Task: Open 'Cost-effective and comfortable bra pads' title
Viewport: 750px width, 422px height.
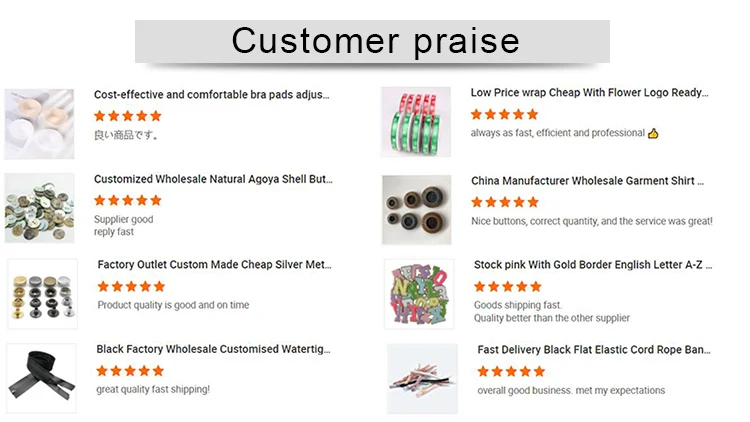Action: (211, 95)
